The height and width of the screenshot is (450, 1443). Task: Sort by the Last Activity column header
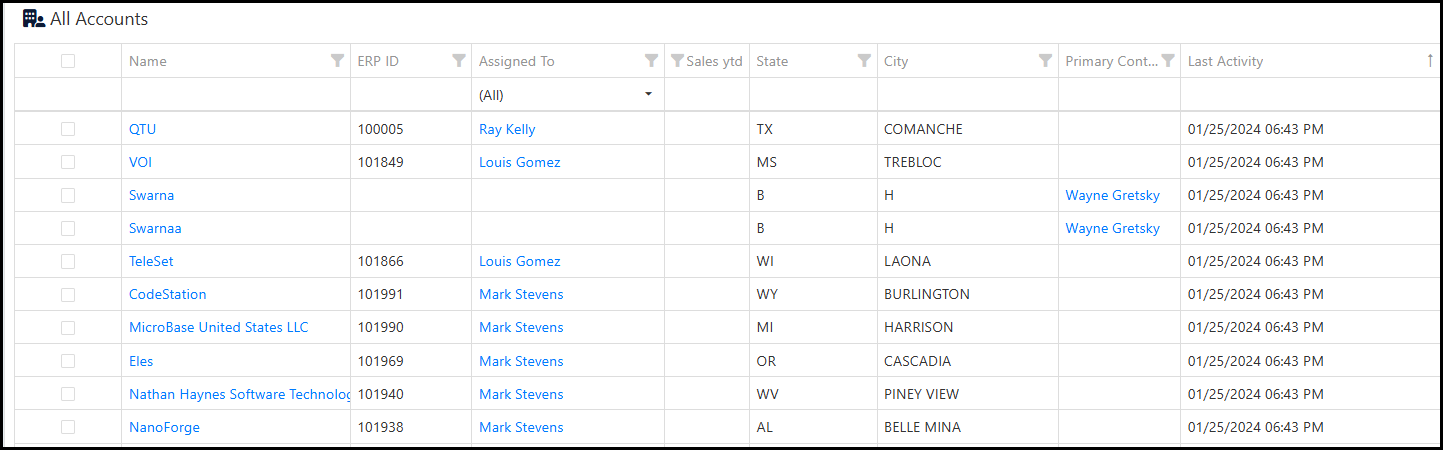click(x=1225, y=61)
